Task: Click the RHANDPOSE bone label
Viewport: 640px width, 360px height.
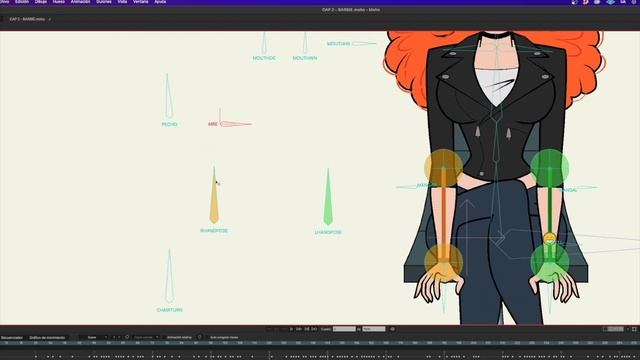Action: [214, 231]
